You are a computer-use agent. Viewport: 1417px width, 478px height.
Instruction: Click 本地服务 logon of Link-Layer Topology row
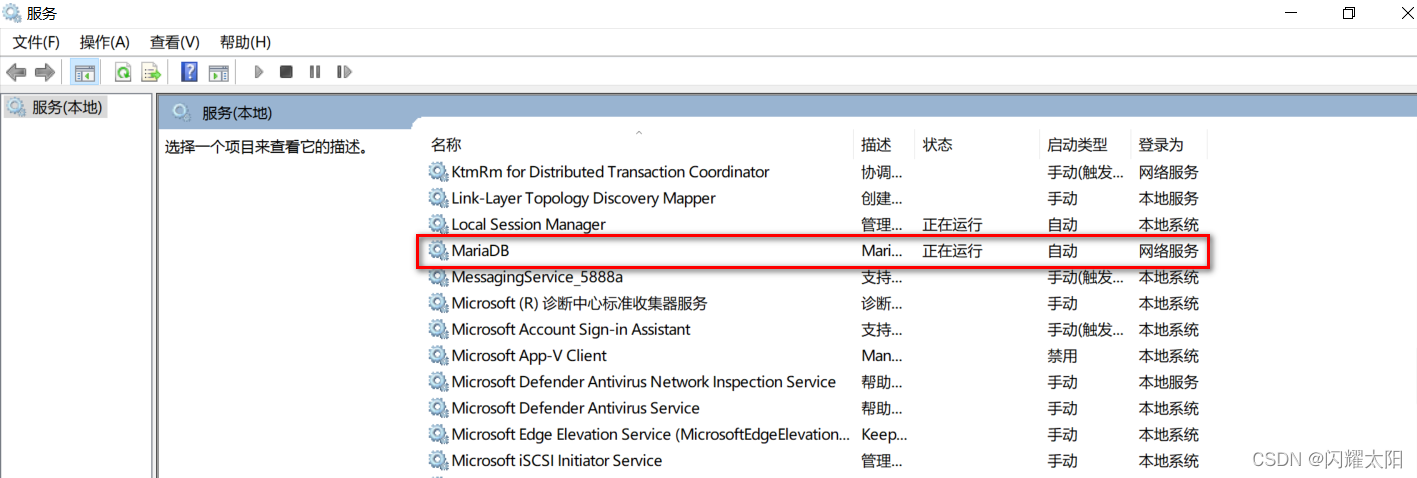pyautogui.click(x=1168, y=198)
